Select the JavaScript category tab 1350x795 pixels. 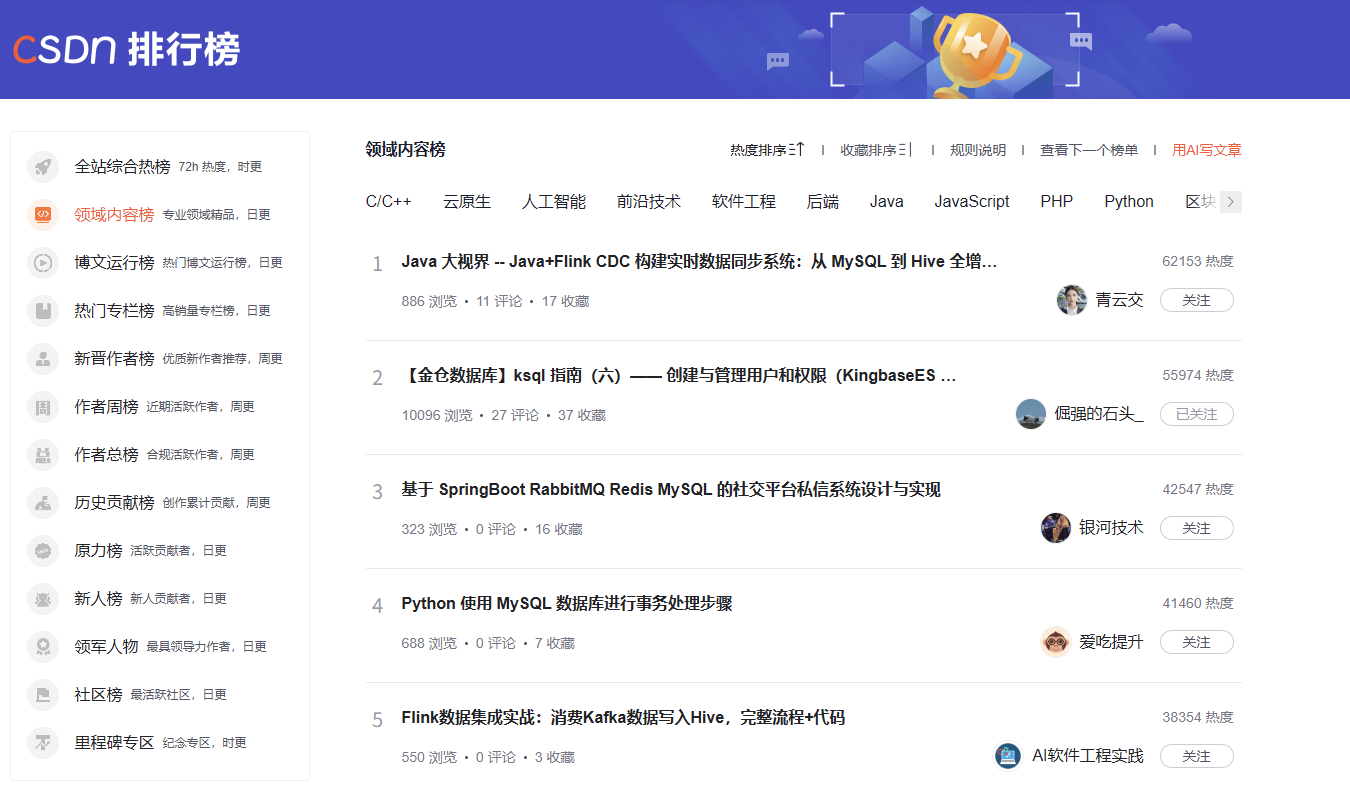click(972, 202)
